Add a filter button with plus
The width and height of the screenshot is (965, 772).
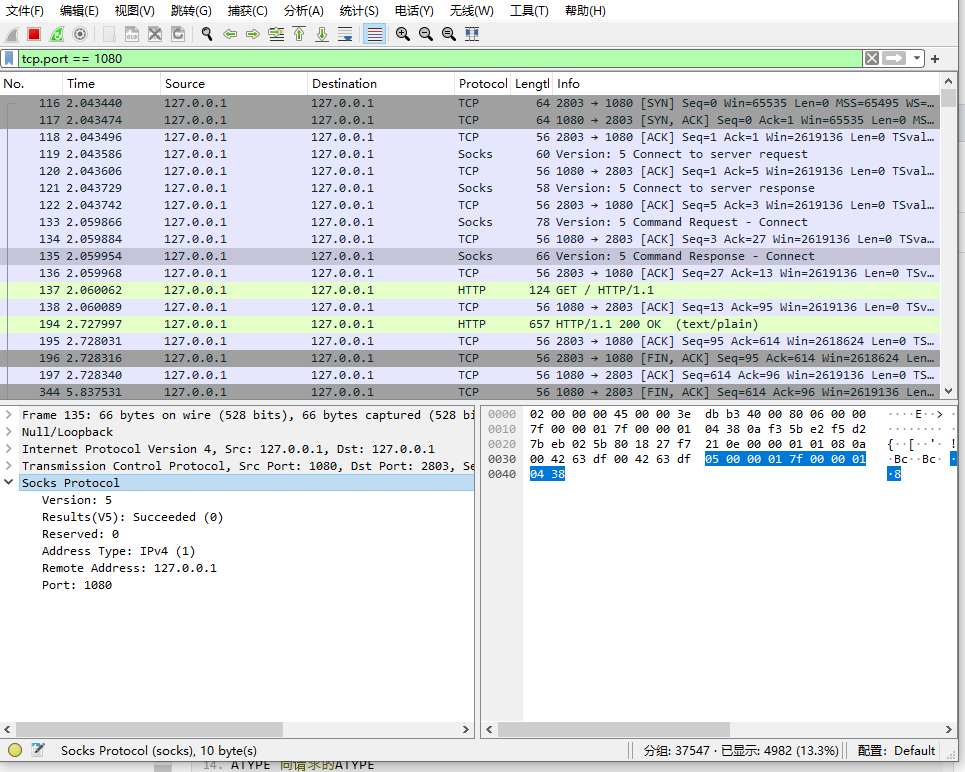click(x=935, y=59)
